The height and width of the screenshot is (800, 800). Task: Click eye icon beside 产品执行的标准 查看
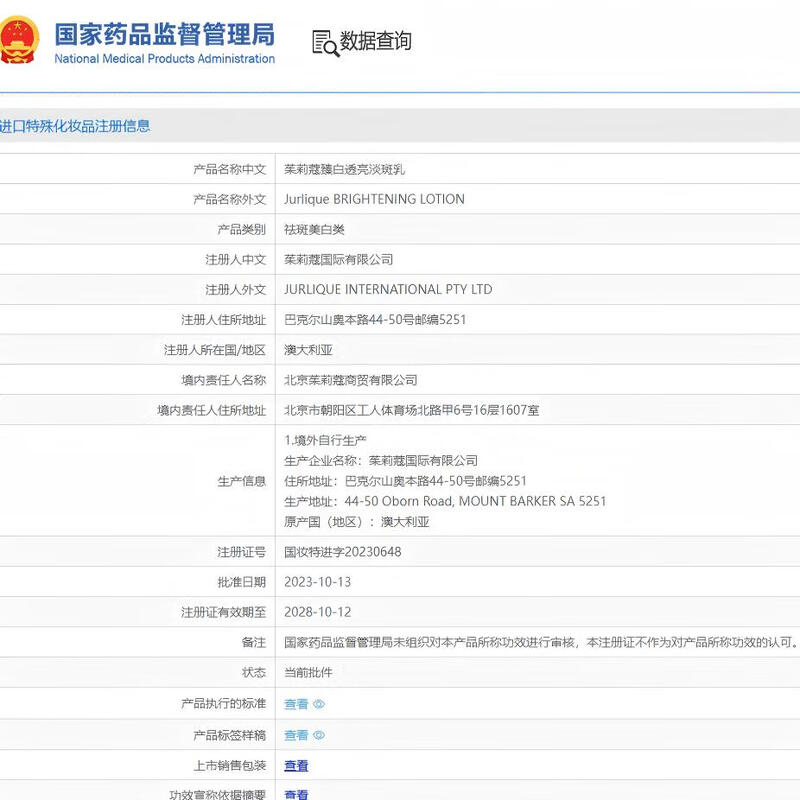[319, 704]
